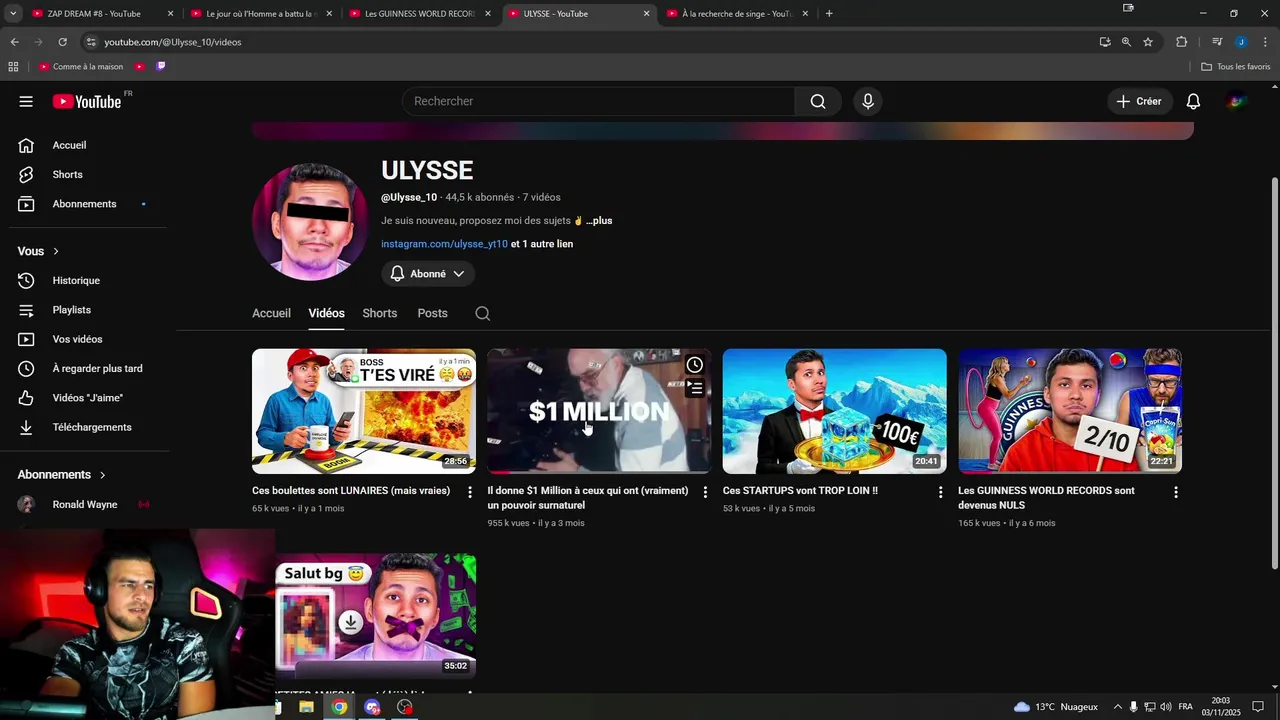Start voice search with the microphone
1280x720 pixels.
tap(868, 101)
